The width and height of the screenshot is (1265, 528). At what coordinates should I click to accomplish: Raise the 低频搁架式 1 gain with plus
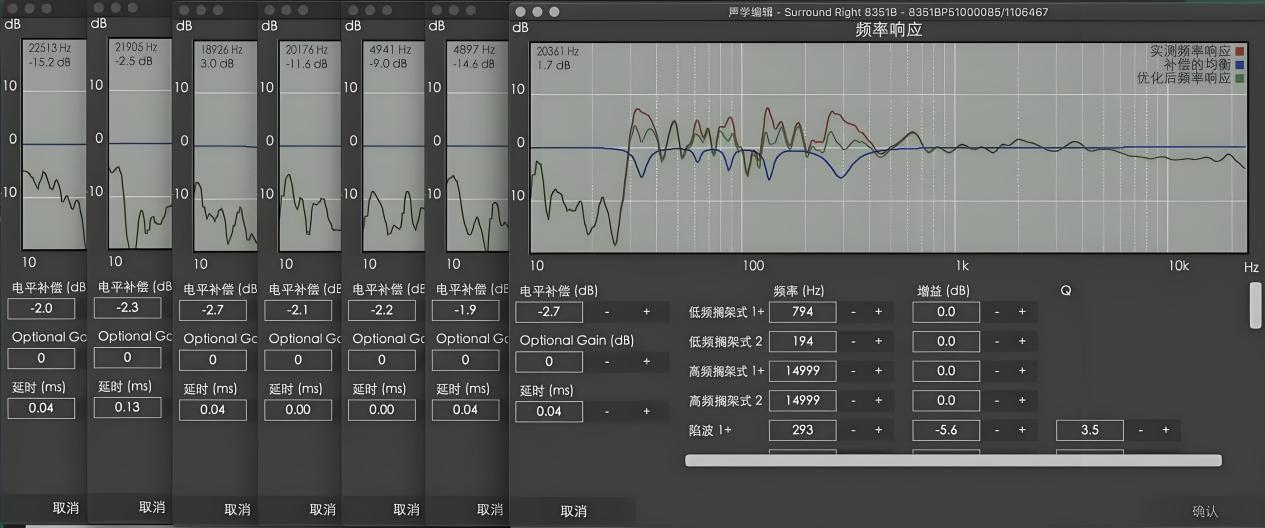tap(1022, 311)
